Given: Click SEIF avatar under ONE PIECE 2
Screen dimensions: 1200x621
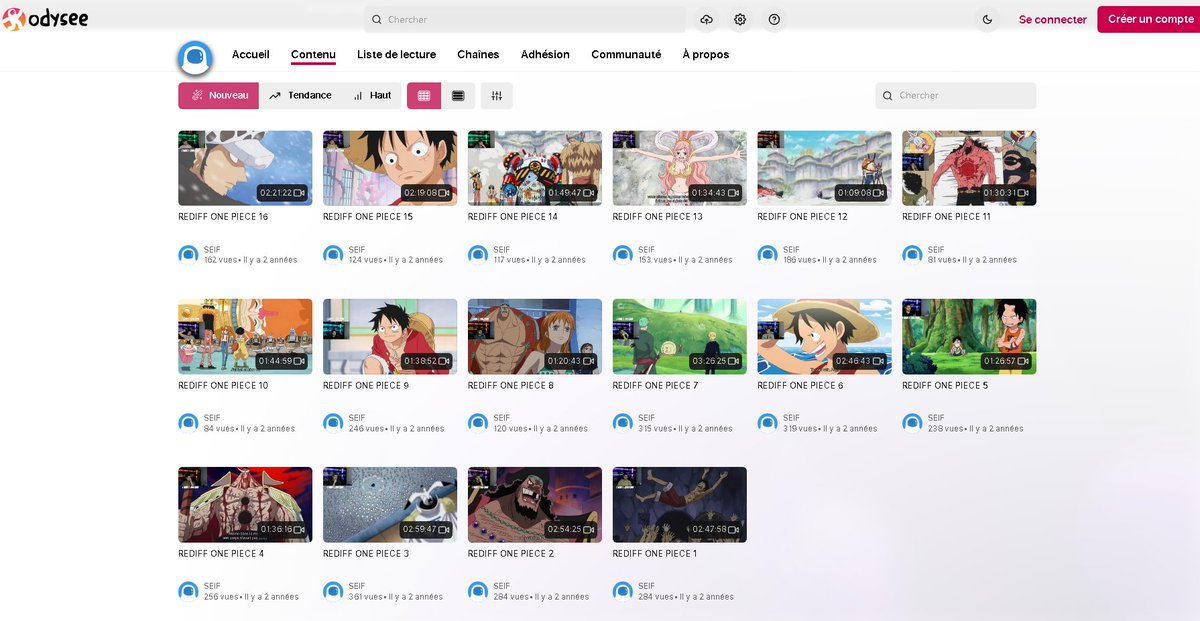Looking at the screenshot, I should (x=478, y=591).
